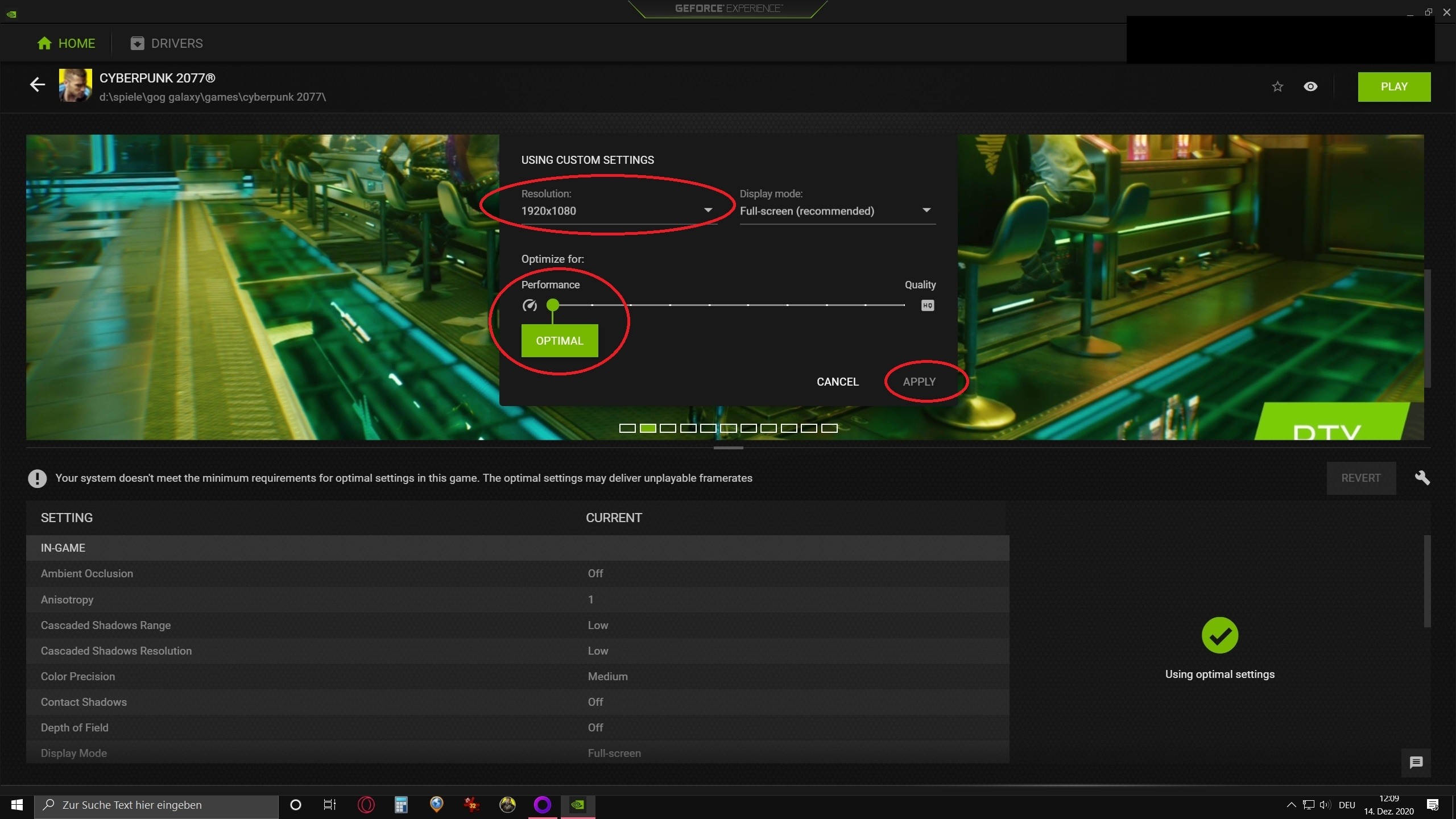The height and width of the screenshot is (819, 1456).
Task: Click the IN-GAME section header
Action: coord(518,548)
